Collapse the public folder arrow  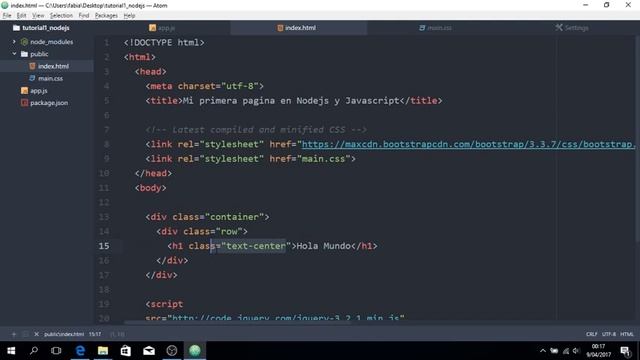tap(14, 54)
